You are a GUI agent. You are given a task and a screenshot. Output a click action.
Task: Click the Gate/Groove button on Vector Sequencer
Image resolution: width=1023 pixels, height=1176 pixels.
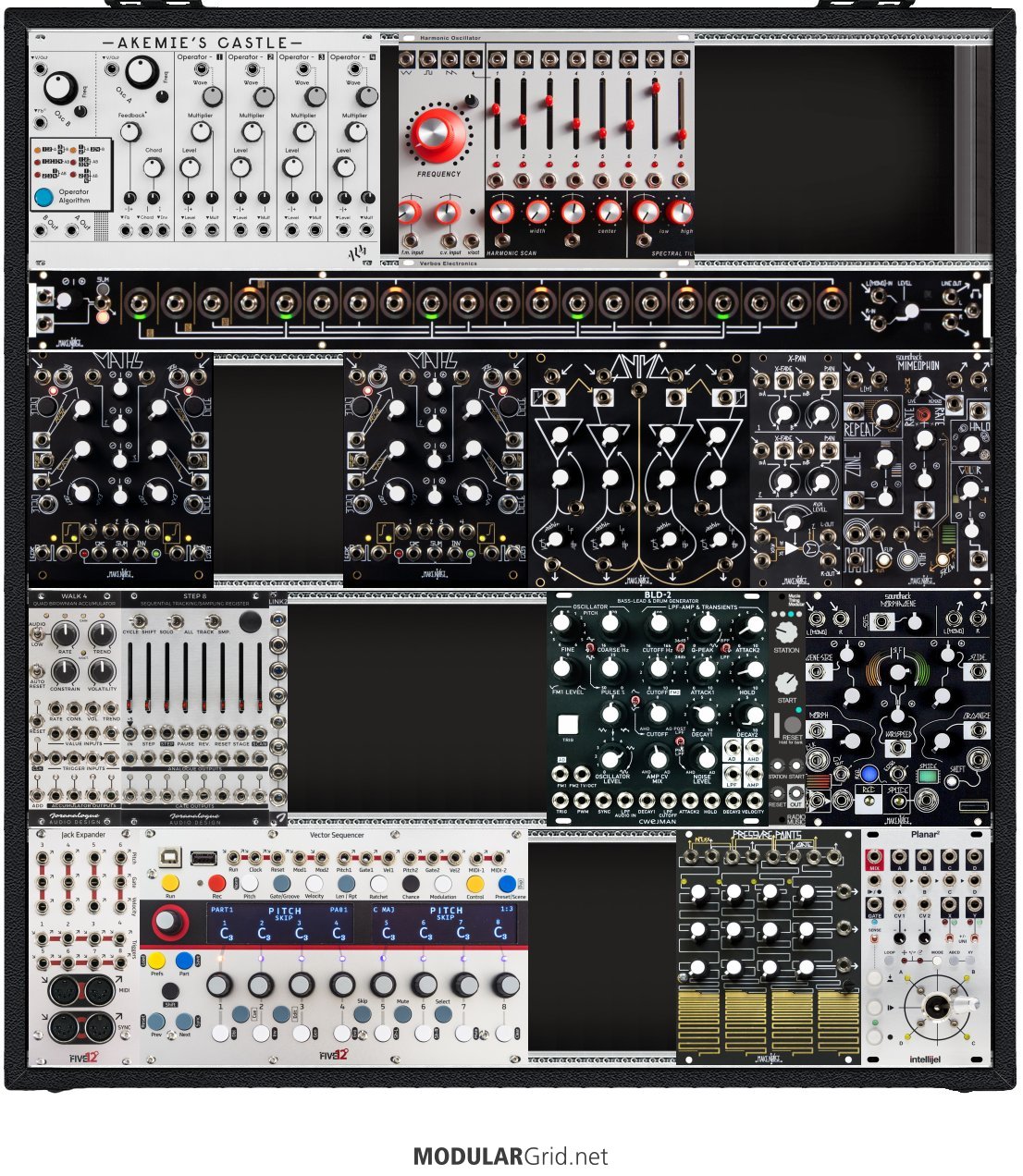pos(282,883)
